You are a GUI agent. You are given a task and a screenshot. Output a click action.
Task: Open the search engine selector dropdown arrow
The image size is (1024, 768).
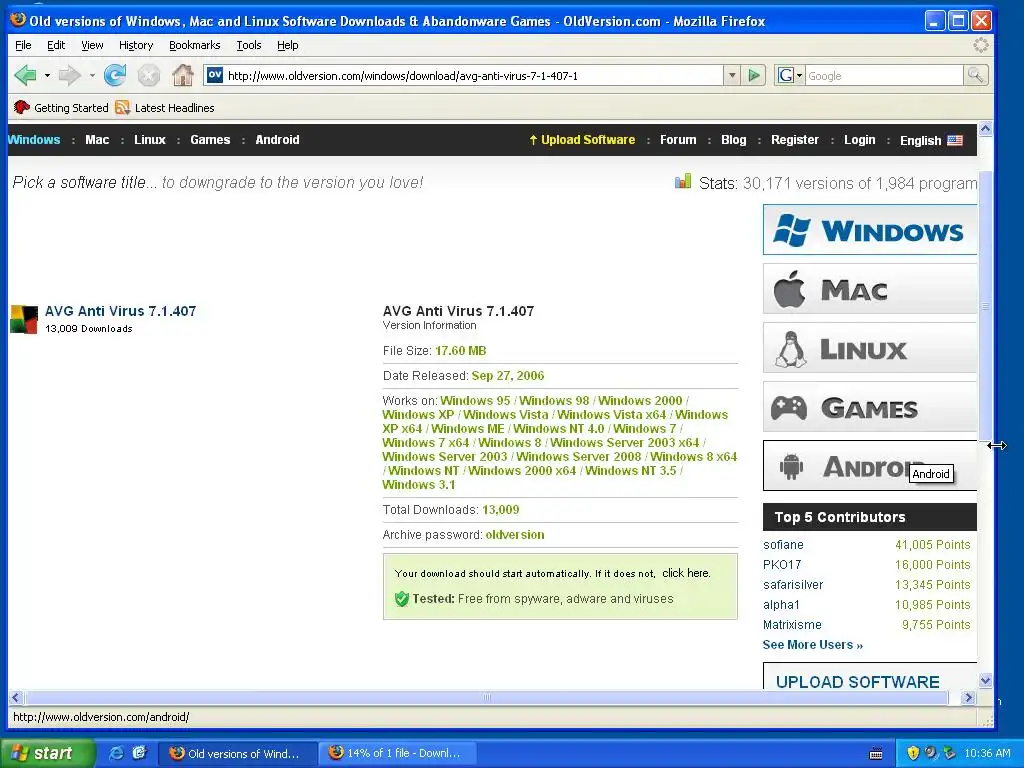coord(799,76)
